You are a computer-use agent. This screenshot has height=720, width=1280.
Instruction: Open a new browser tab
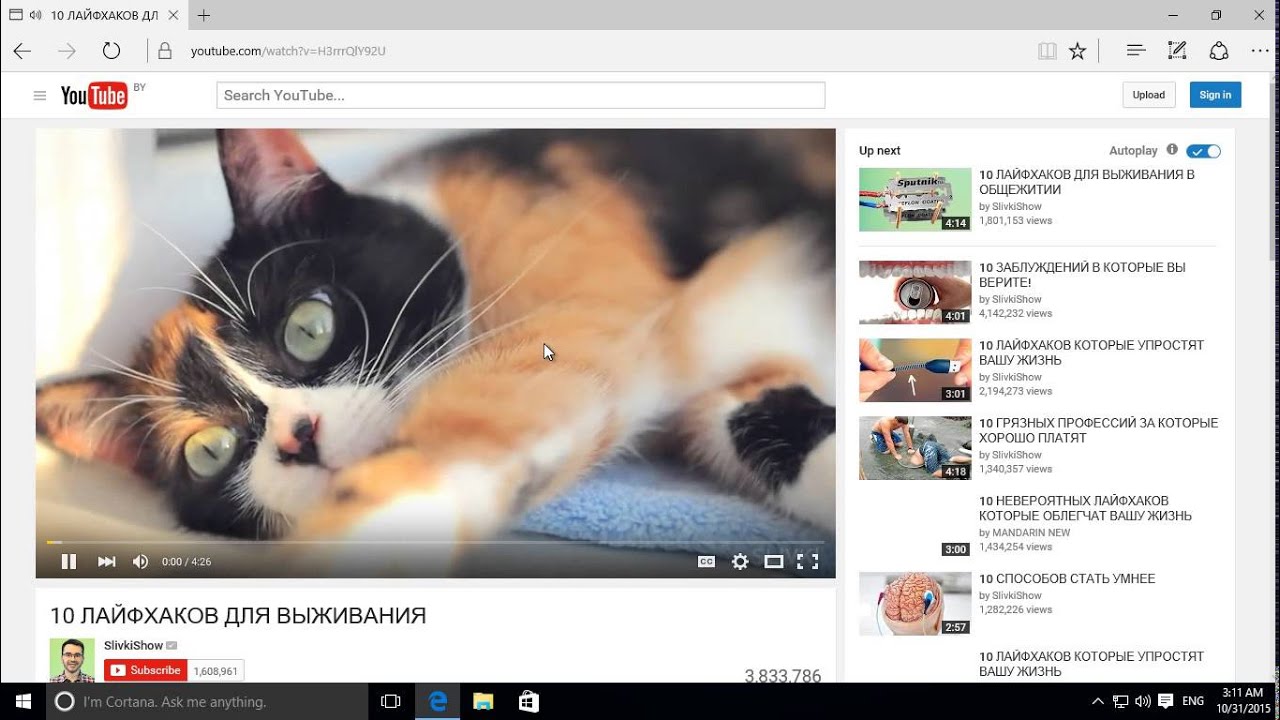(x=204, y=15)
